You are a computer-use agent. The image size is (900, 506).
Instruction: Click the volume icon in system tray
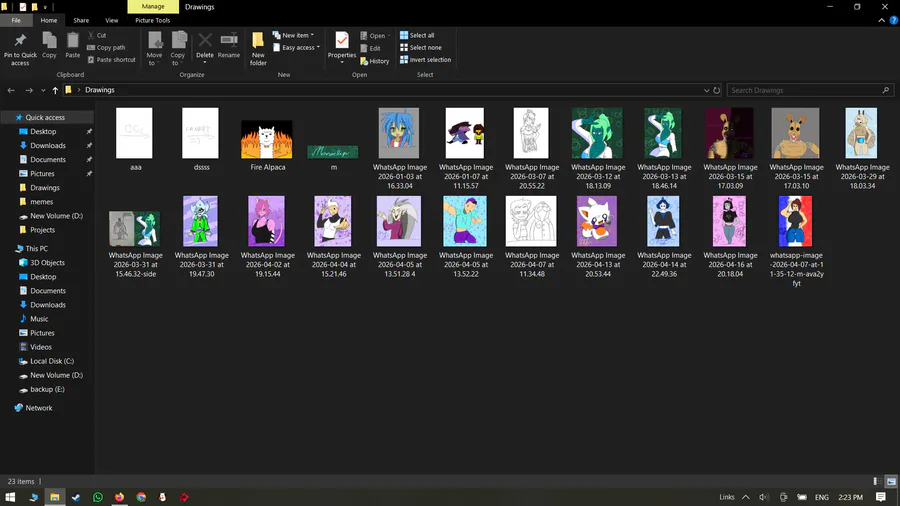click(x=764, y=497)
